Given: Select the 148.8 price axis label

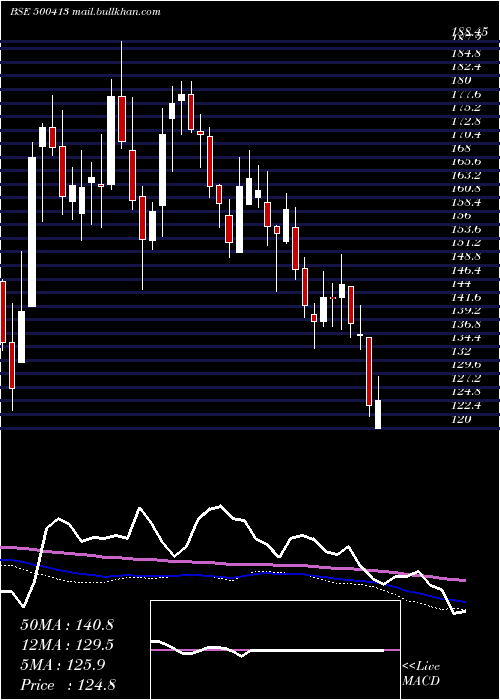Looking at the screenshot, I should coord(466,257).
